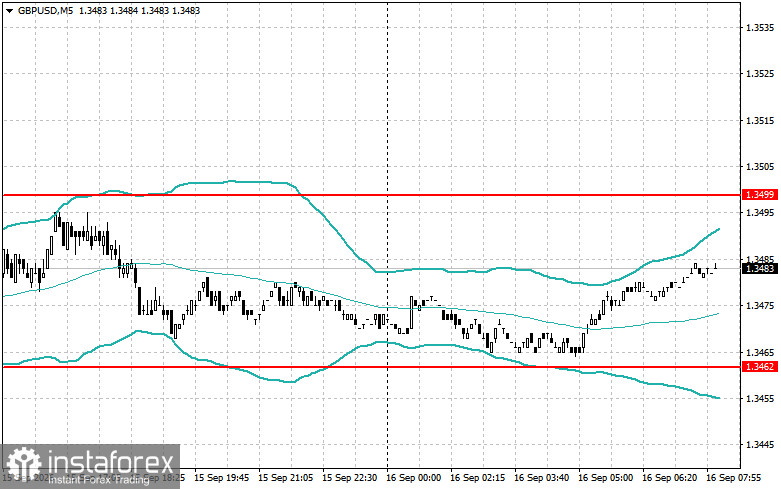Image resolution: width=781 pixels, height=489 pixels.
Task: Select the 1.3499 red resistance price label
Action: pyautogui.click(x=760, y=195)
